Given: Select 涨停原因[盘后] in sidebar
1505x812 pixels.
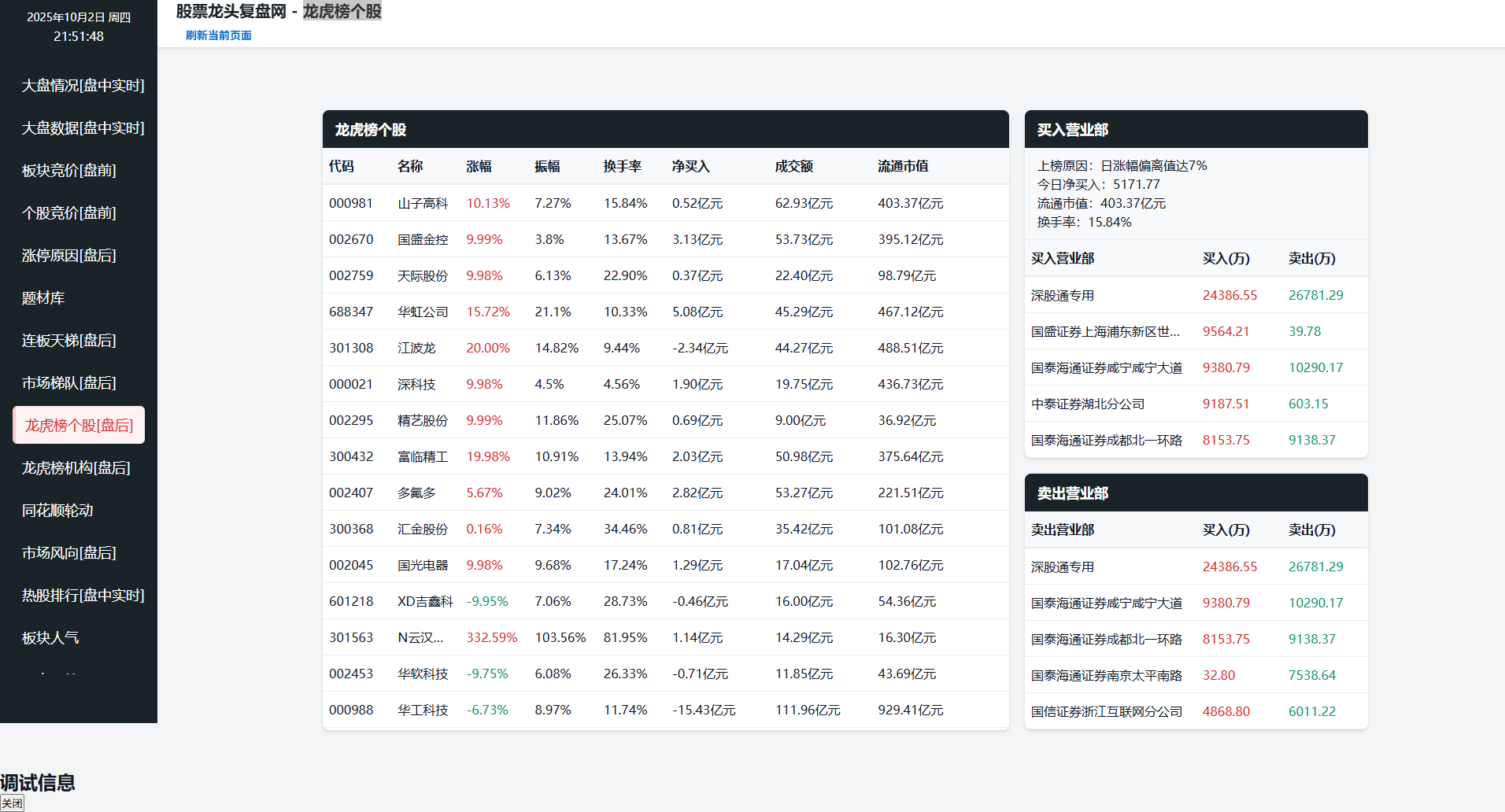Looking at the screenshot, I should (69, 256).
